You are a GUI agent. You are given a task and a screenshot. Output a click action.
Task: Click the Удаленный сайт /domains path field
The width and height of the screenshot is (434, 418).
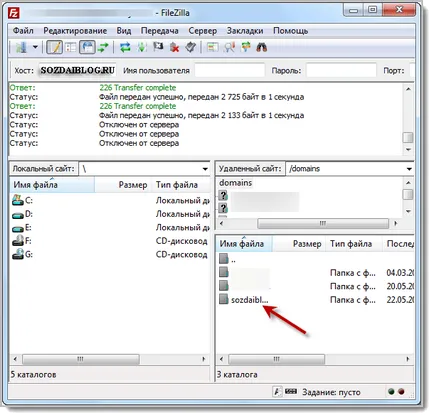(x=345, y=169)
